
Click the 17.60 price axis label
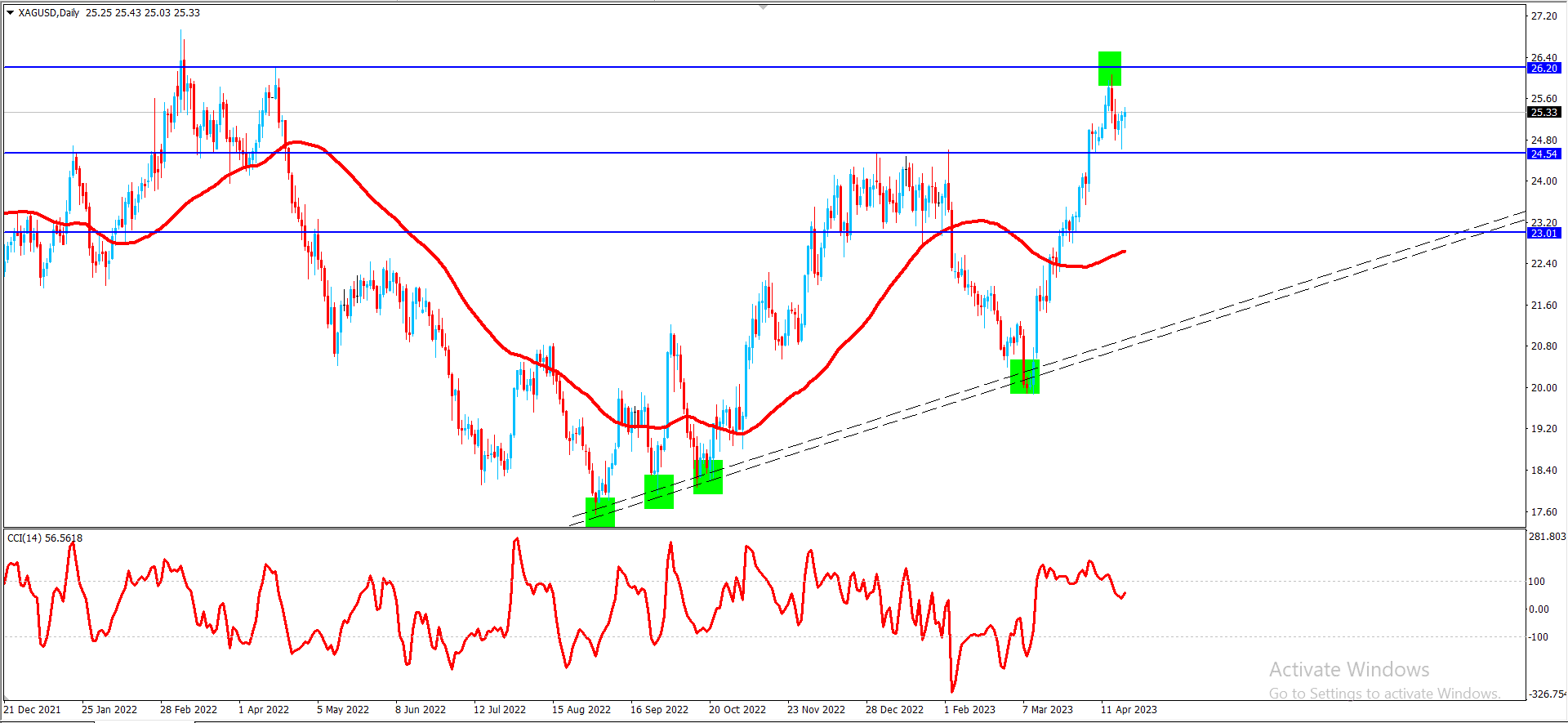click(1544, 512)
